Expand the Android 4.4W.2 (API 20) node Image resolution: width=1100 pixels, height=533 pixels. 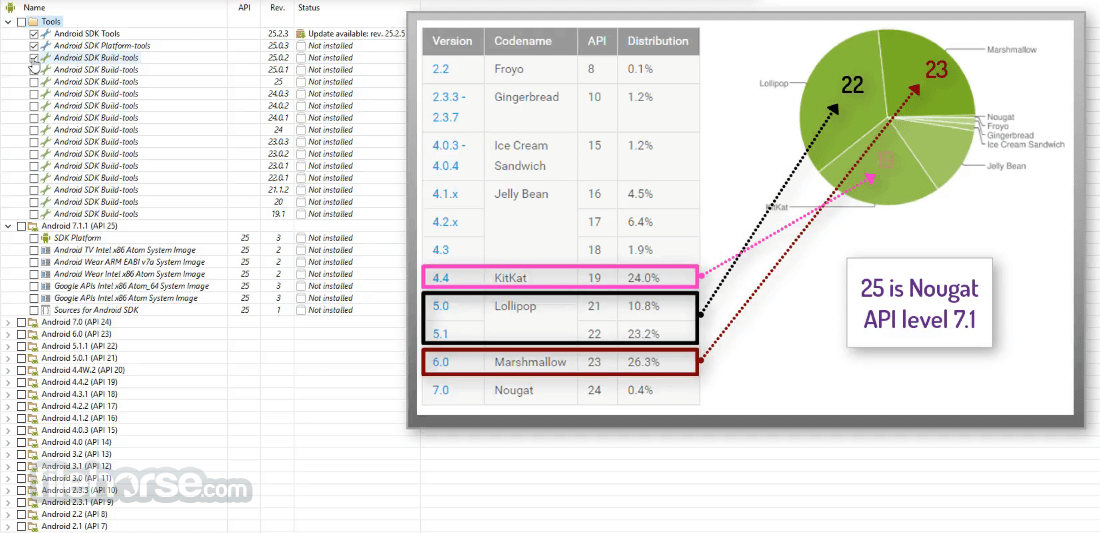pos(8,370)
